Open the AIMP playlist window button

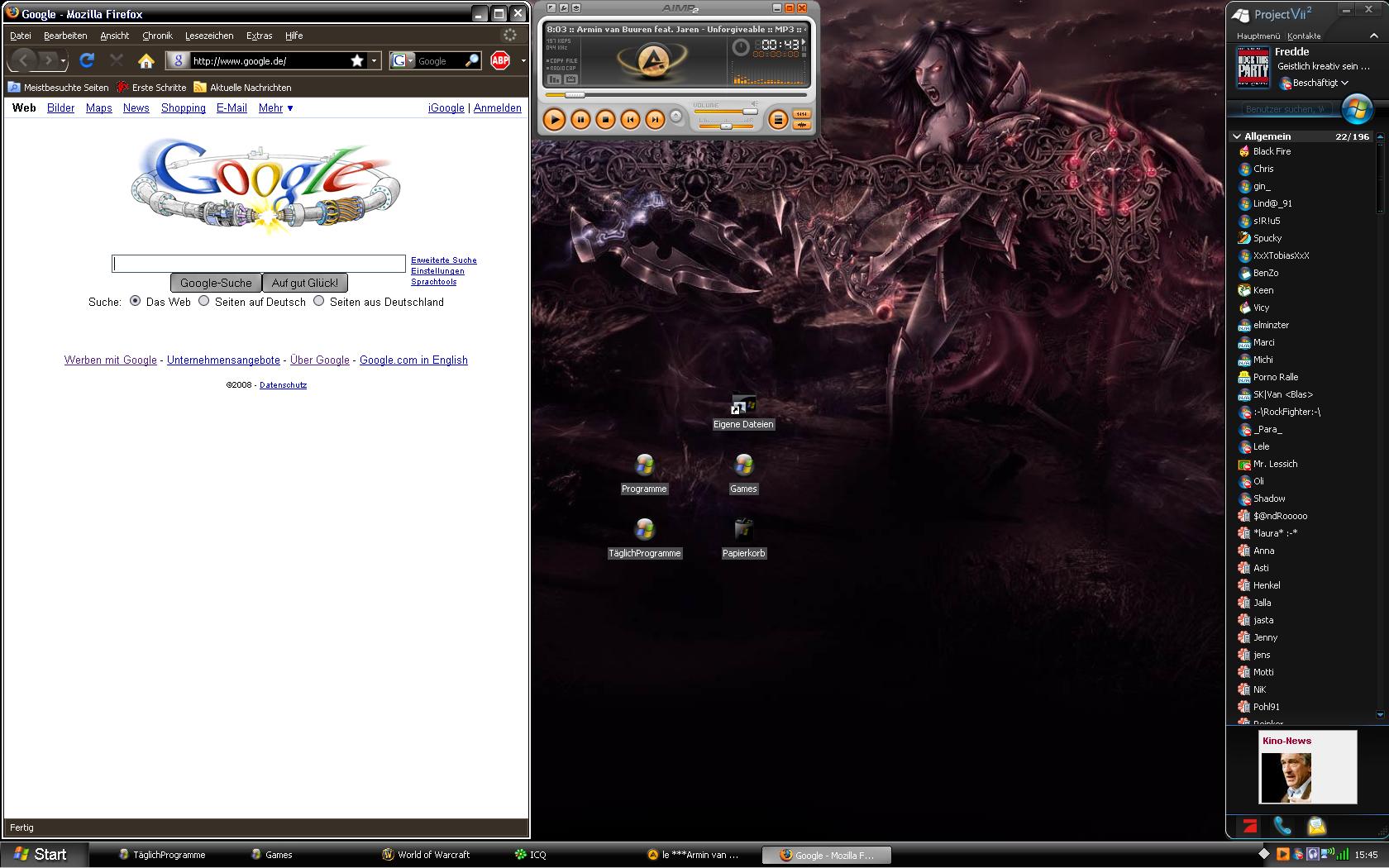tap(777, 120)
